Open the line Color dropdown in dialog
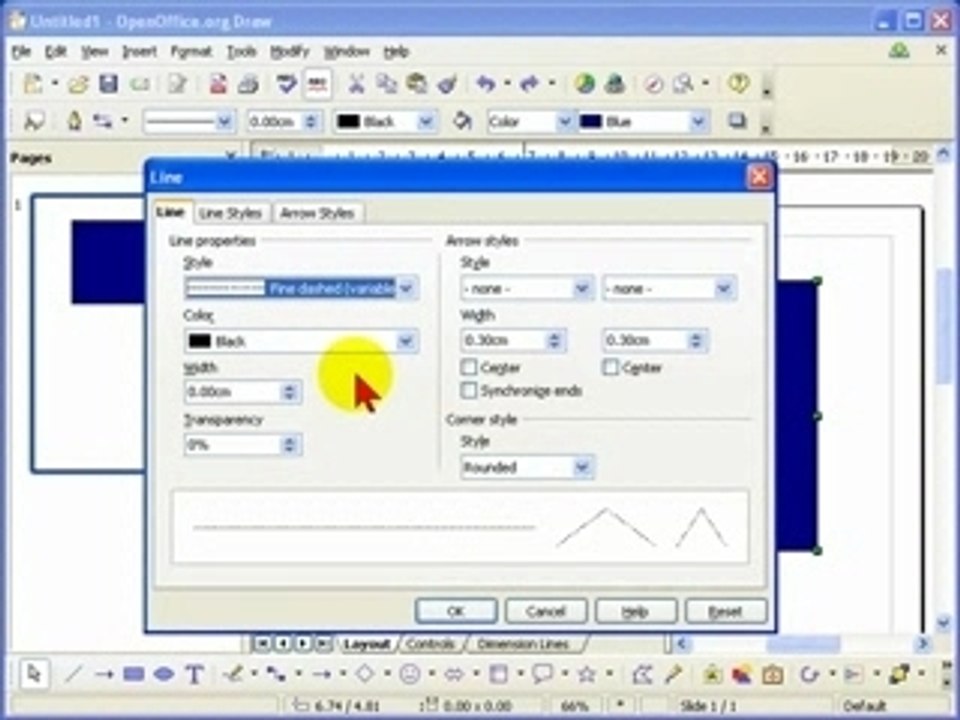The width and height of the screenshot is (960, 720). coord(406,341)
